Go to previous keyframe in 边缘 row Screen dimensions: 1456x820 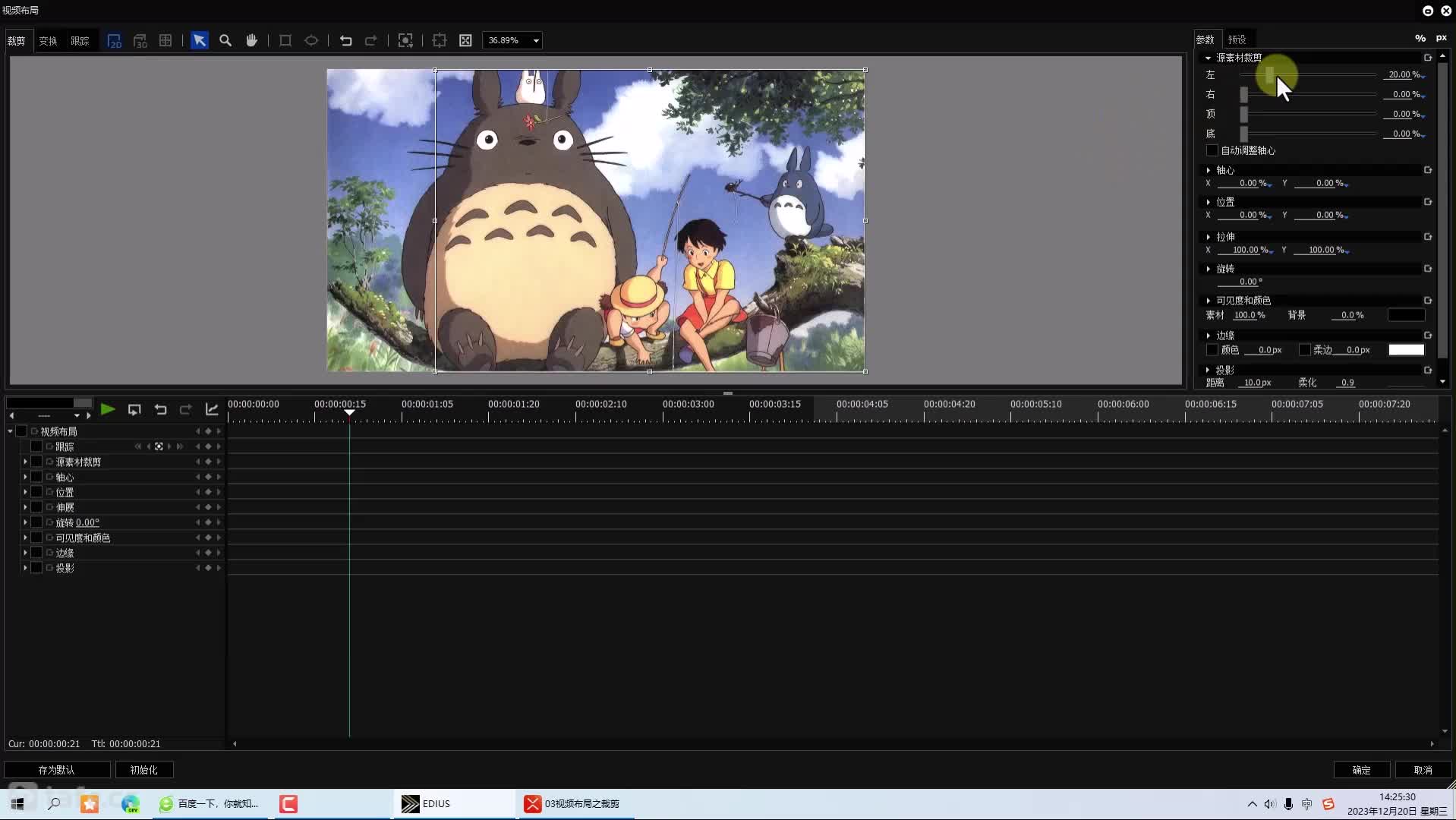point(198,553)
